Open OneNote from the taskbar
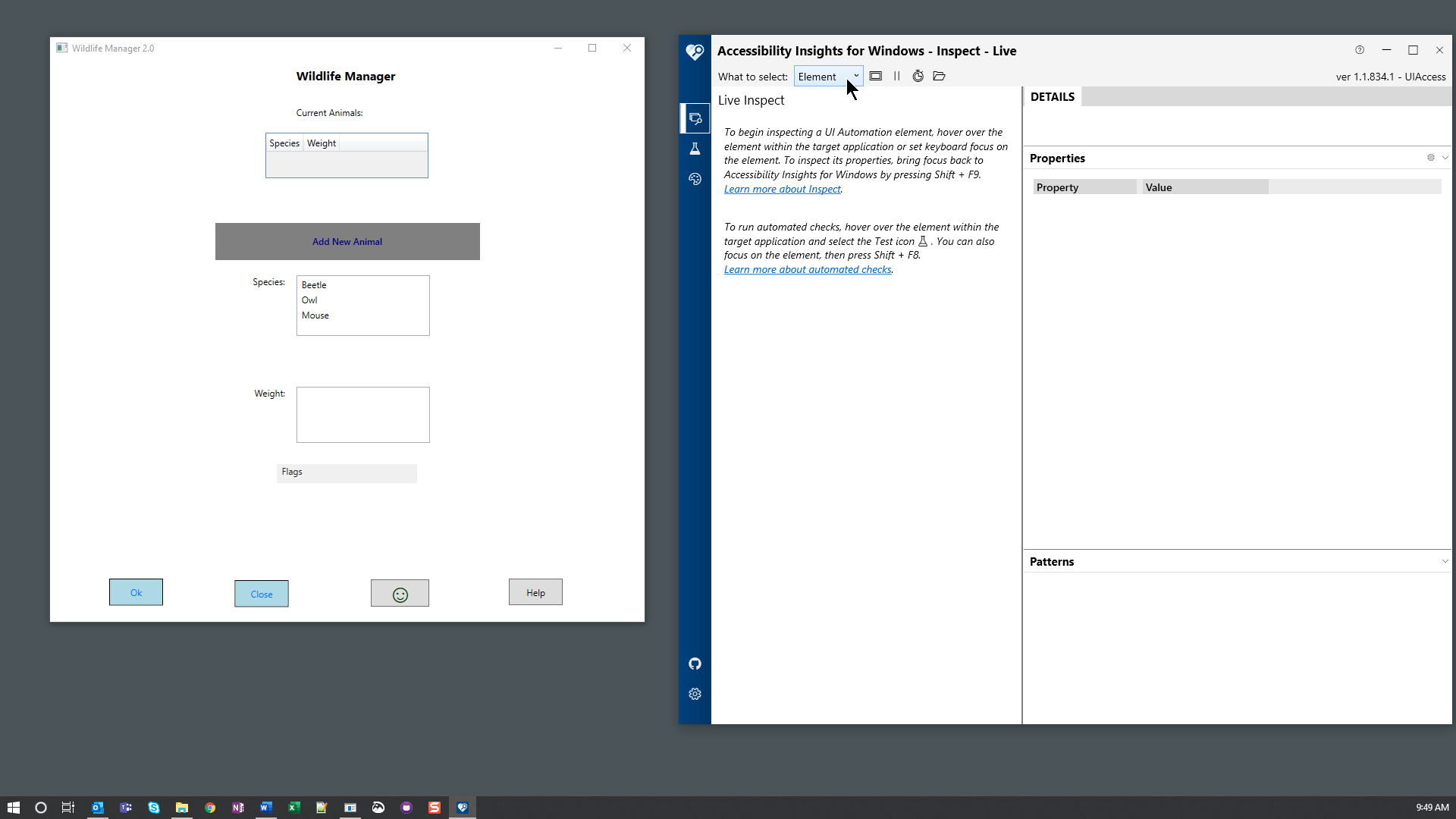This screenshot has height=819, width=1456. (237, 808)
